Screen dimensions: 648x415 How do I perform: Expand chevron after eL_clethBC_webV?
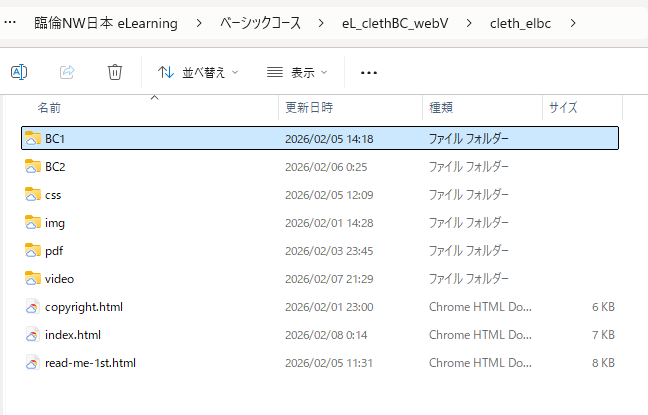coord(469,24)
